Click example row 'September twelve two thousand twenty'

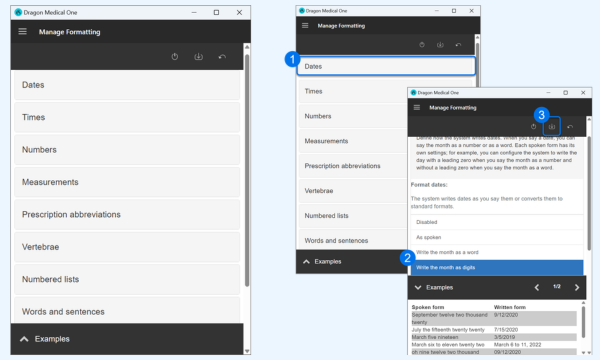coord(494,318)
